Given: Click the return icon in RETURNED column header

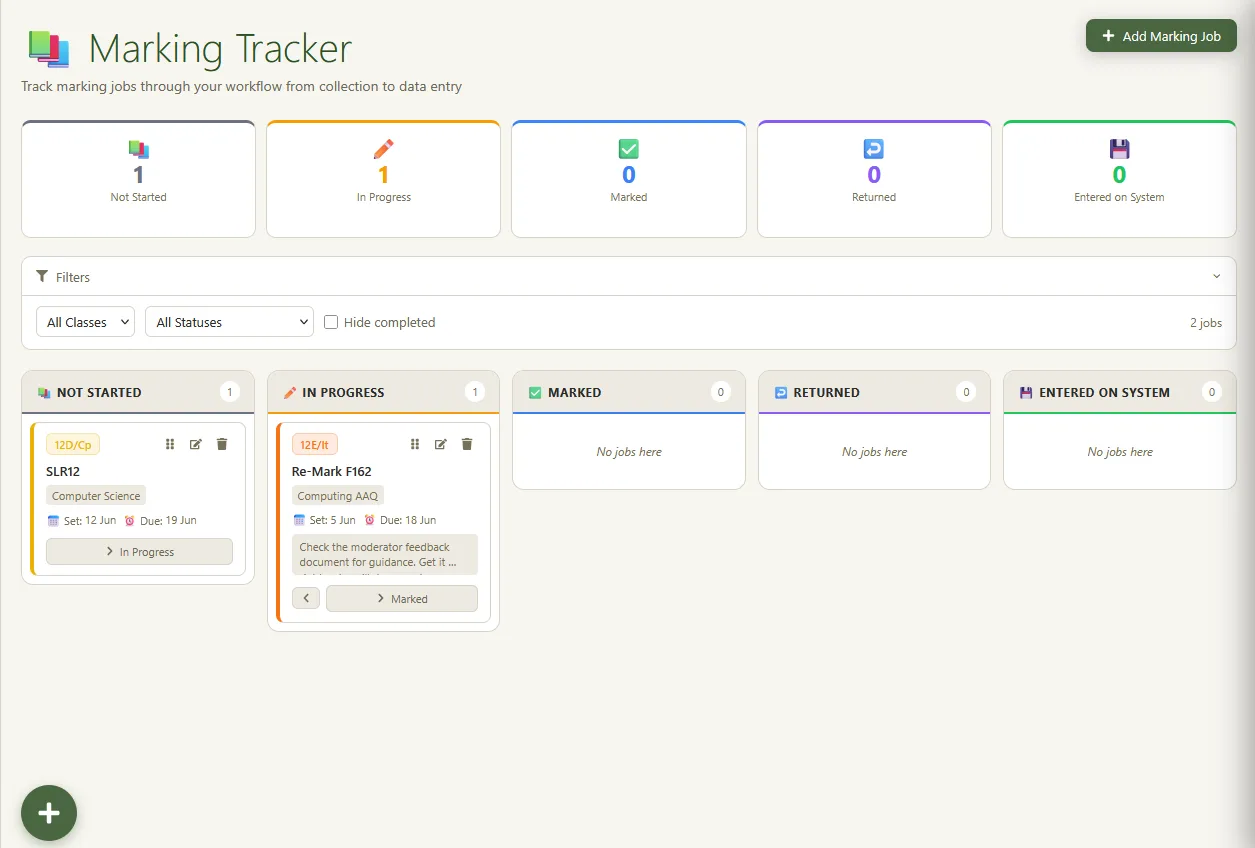Looking at the screenshot, I should 780,393.
